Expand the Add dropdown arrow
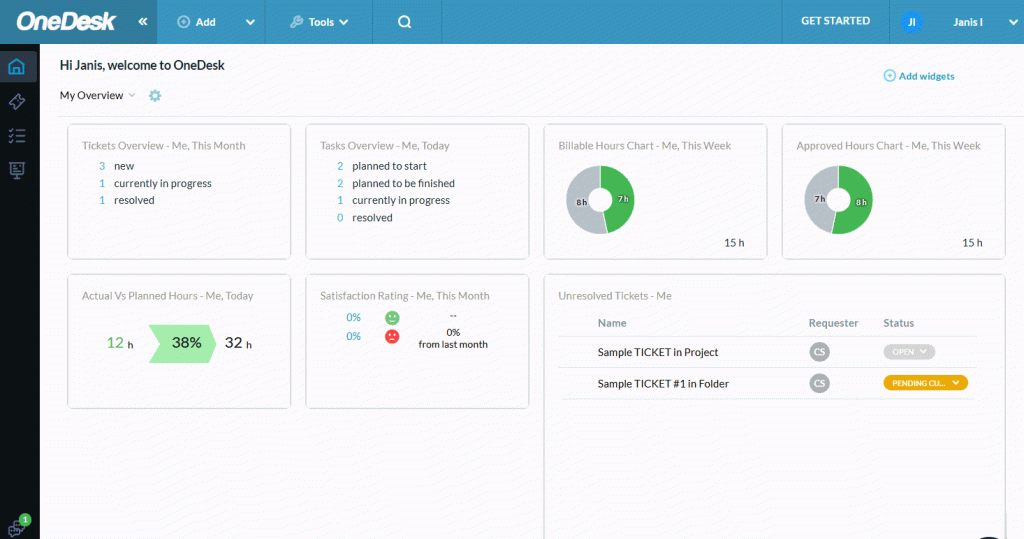The height and width of the screenshot is (539, 1024). point(250,22)
